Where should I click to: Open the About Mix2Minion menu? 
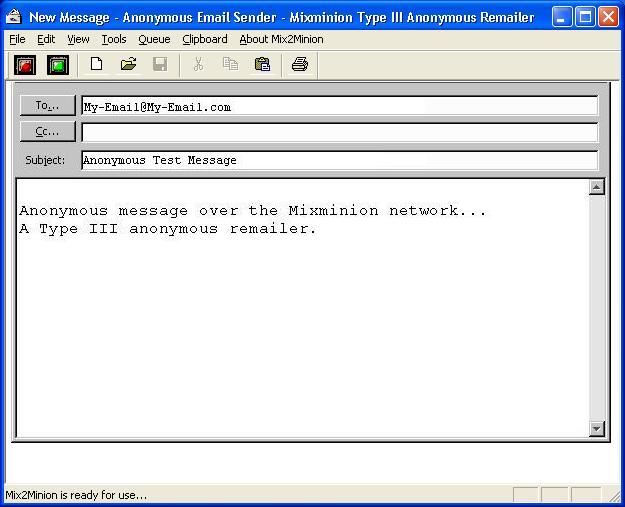pos(281,39)
